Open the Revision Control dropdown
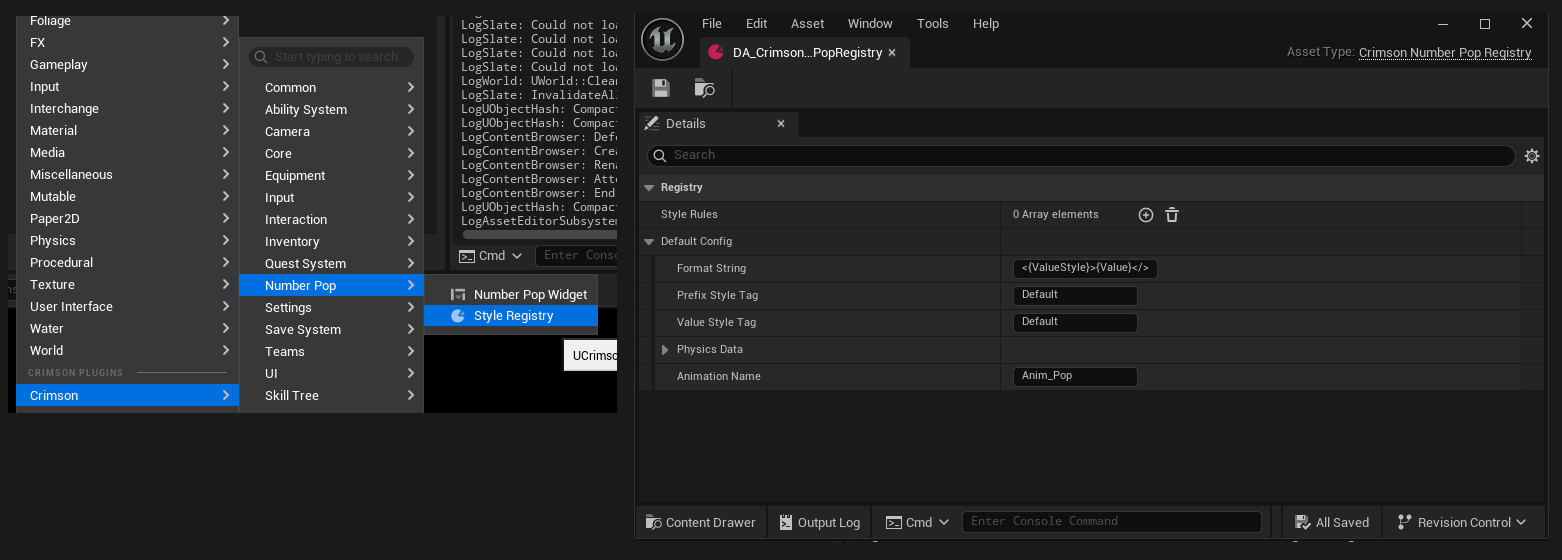Screen dimensions: 1562x560 click(1462, 522)
